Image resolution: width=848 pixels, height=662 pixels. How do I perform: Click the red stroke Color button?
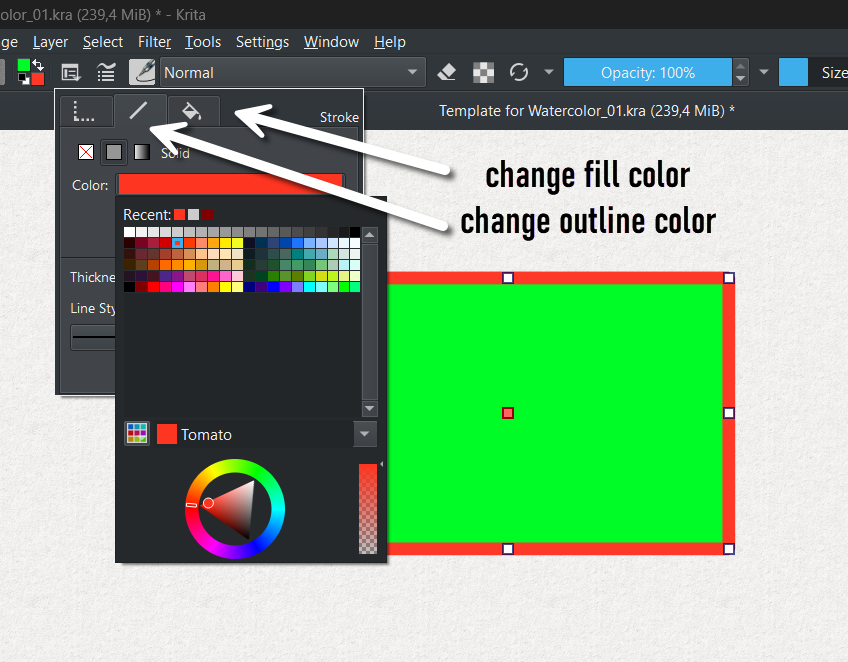click(x=230, y=184)
